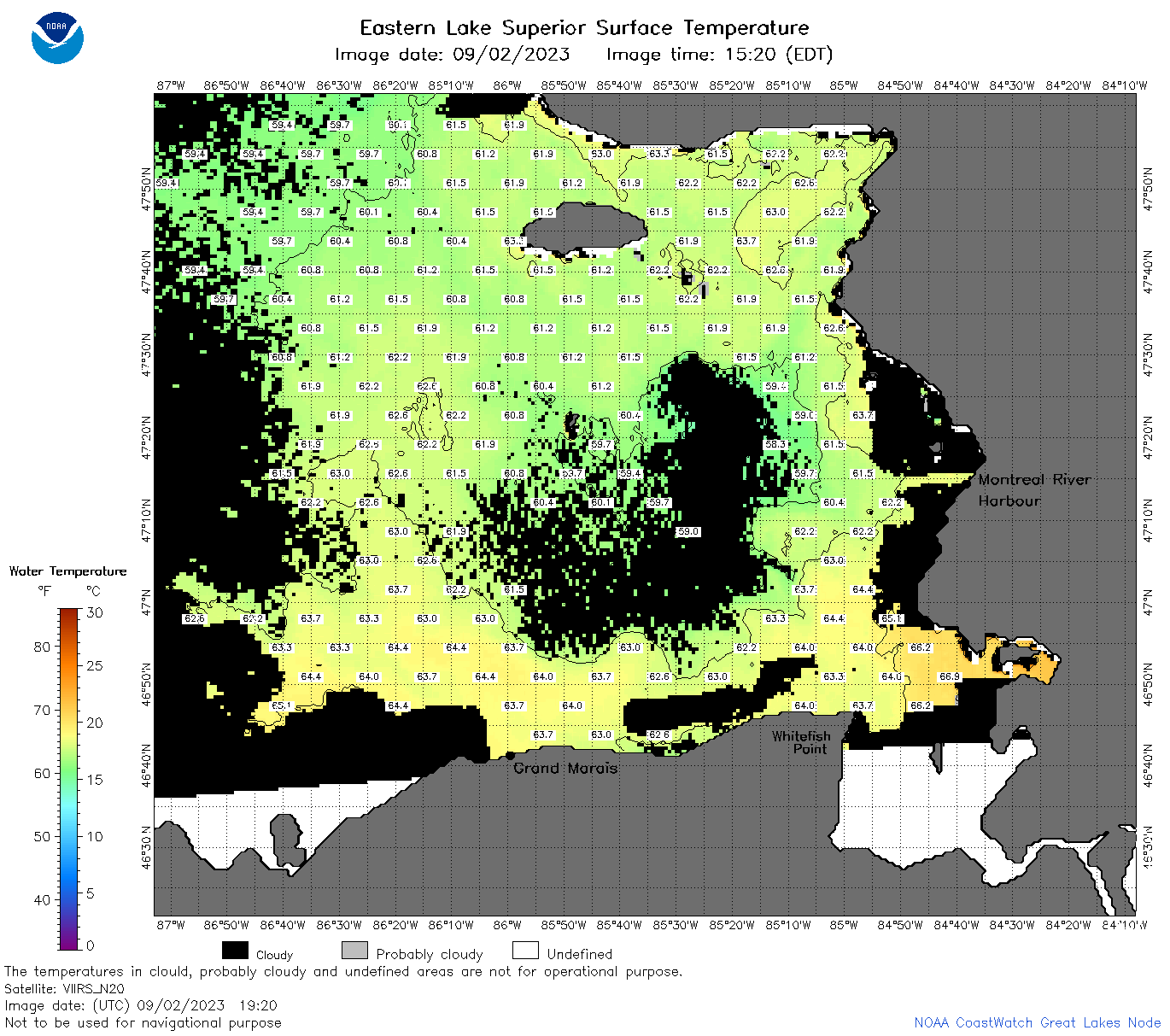Click the 46°30'N label on the left axis

coord(146,847)
